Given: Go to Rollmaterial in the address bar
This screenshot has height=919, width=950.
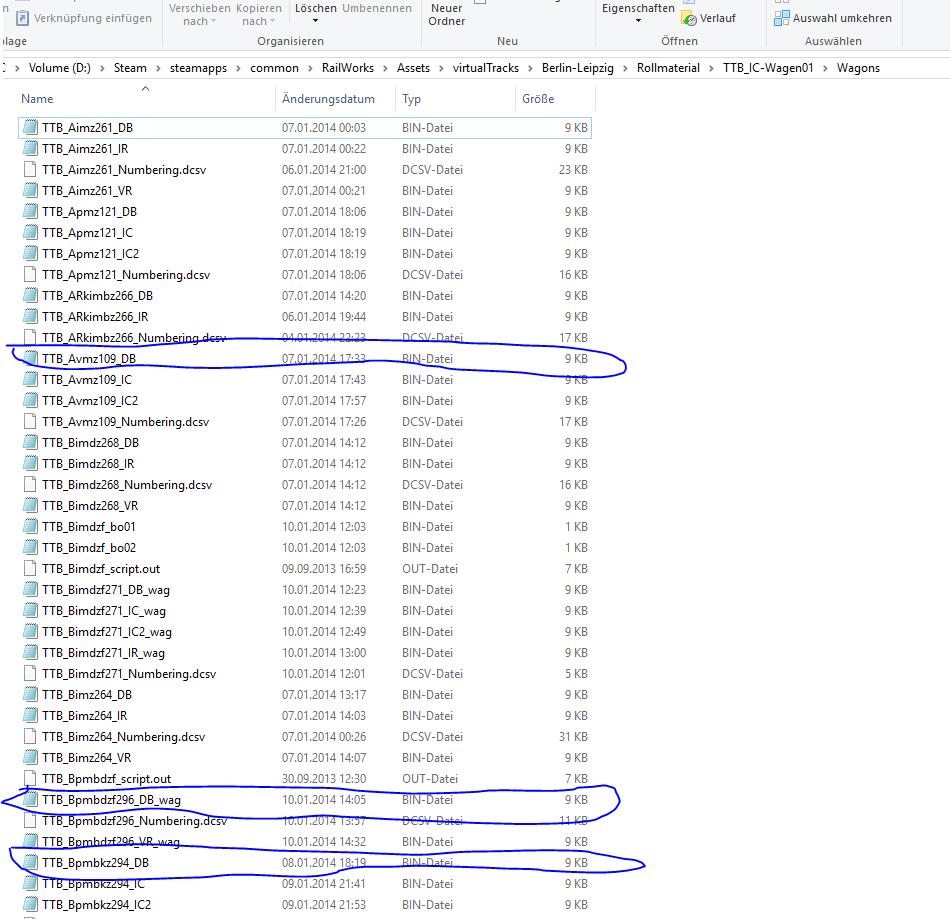Looking at the screenshot, I should (668, 68).
